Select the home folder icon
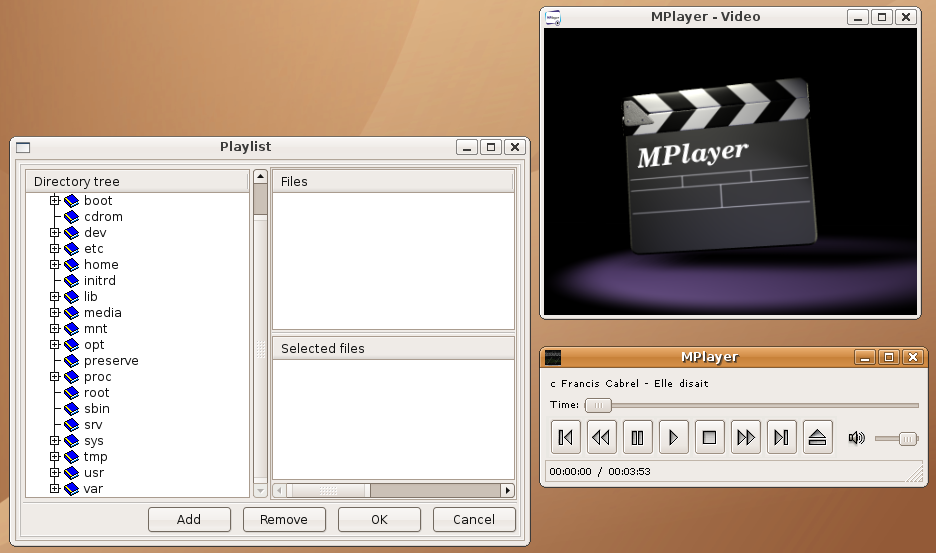936x553 pixels. pyautogui.click(x=72, y=265)
